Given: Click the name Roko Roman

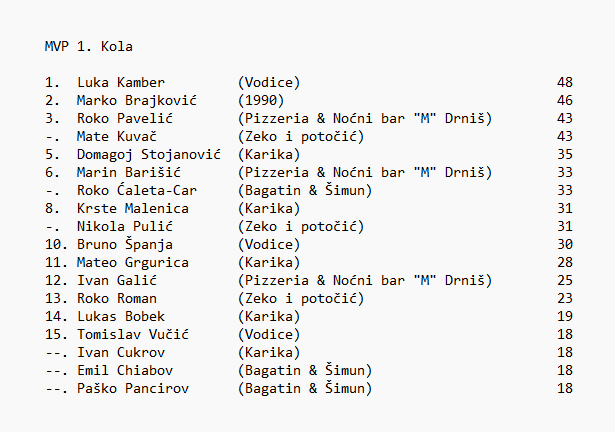Looking at the screenshot, I should click(117, 298).
